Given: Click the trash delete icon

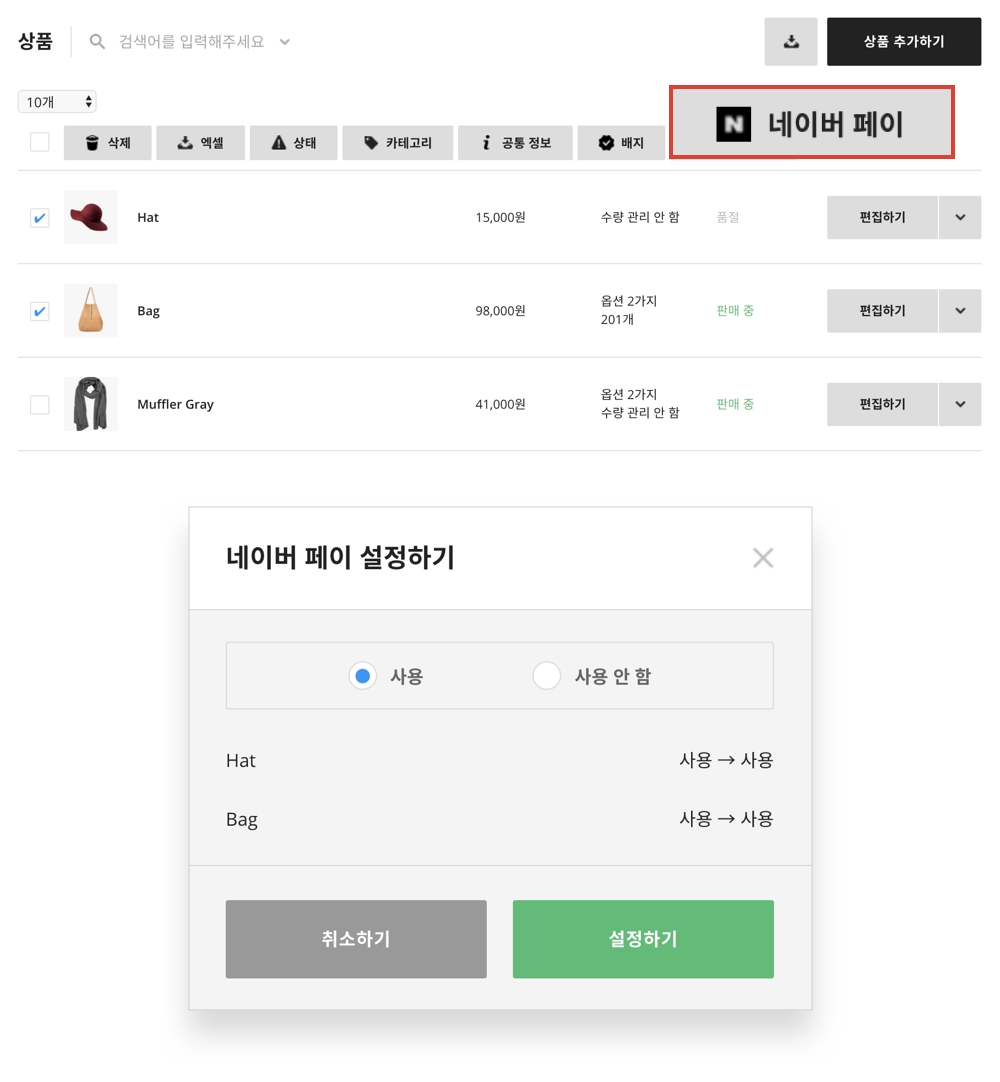Looking at the screenshot, I should [92, 143].
